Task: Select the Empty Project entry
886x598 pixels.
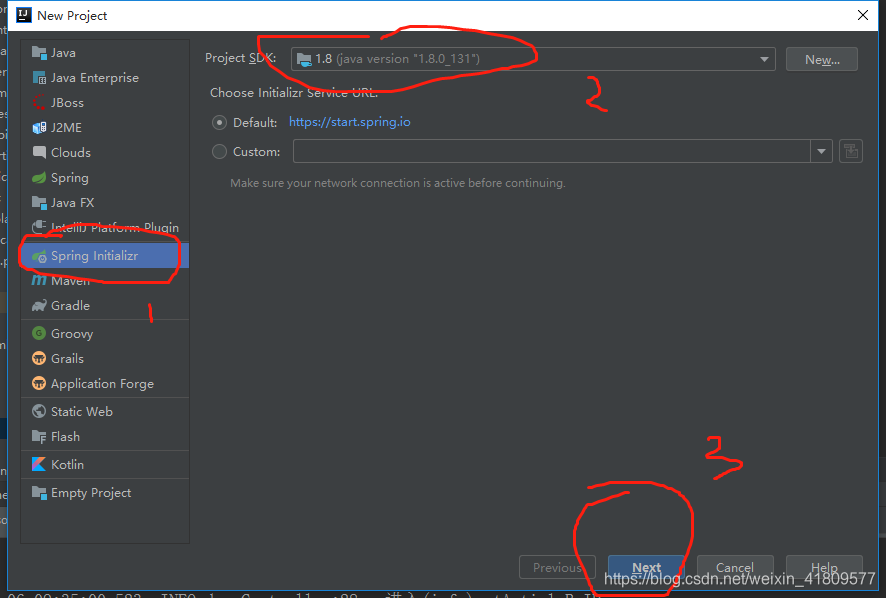Action: [105, 493]
